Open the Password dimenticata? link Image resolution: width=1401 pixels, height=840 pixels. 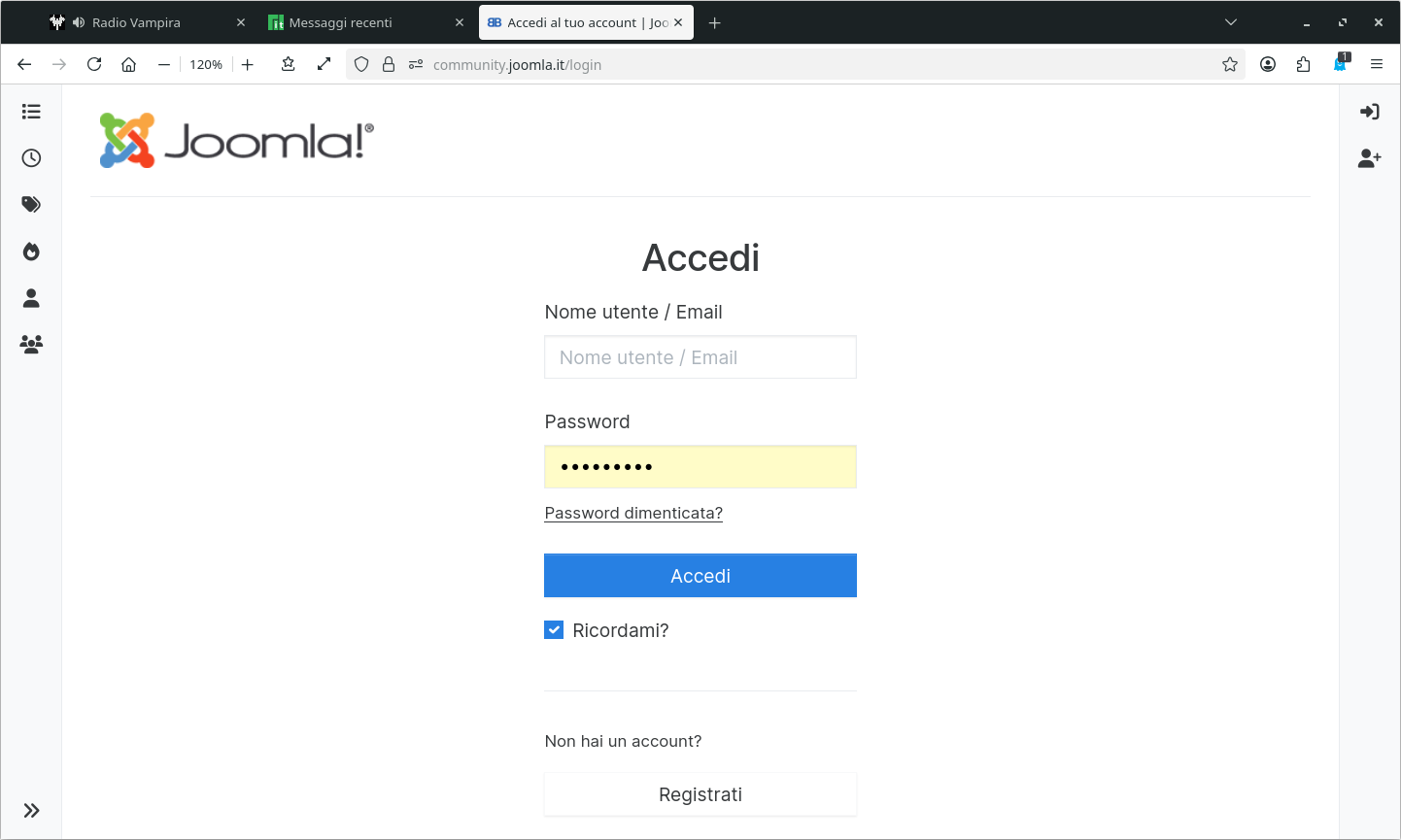click(x=633, y=513)
